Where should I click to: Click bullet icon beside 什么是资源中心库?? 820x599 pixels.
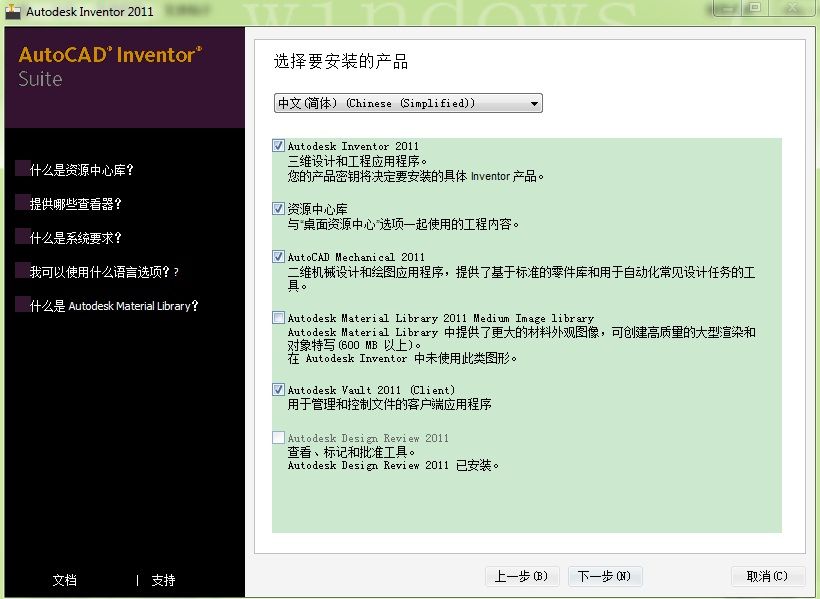(23, 168)
